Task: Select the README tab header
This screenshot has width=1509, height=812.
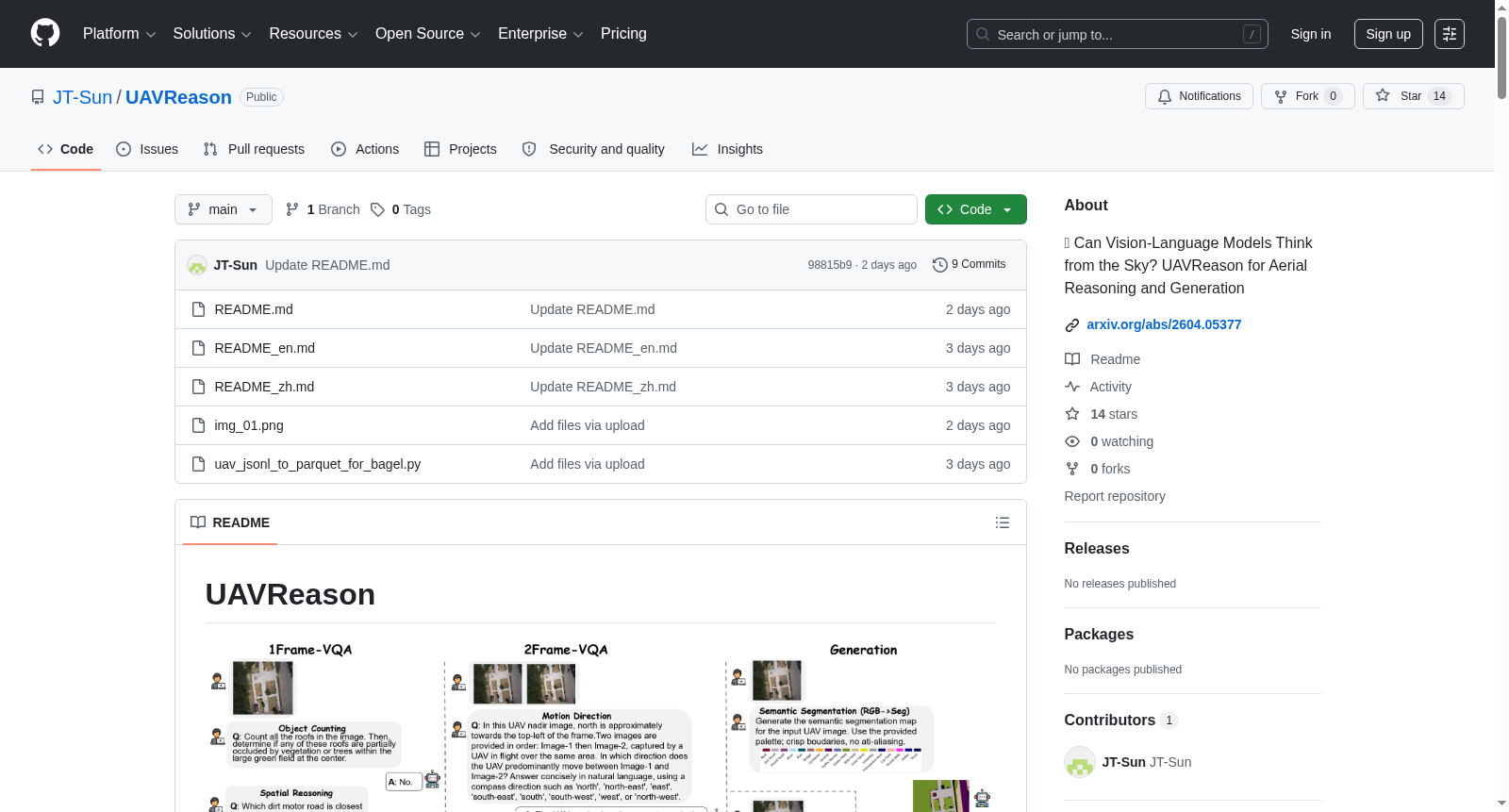Action: pos(230,522)
